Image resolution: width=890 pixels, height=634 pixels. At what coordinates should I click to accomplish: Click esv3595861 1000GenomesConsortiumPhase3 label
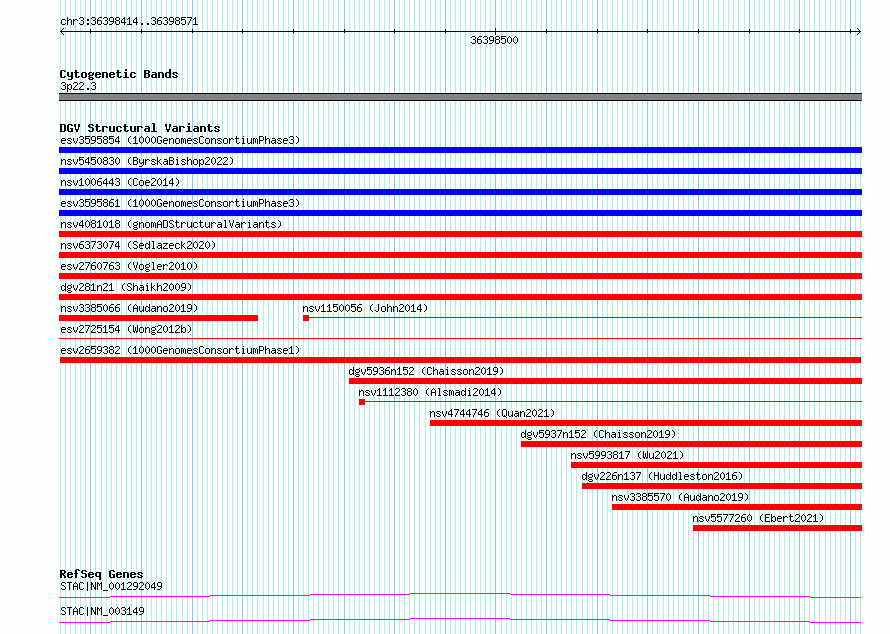pos(180,203)
